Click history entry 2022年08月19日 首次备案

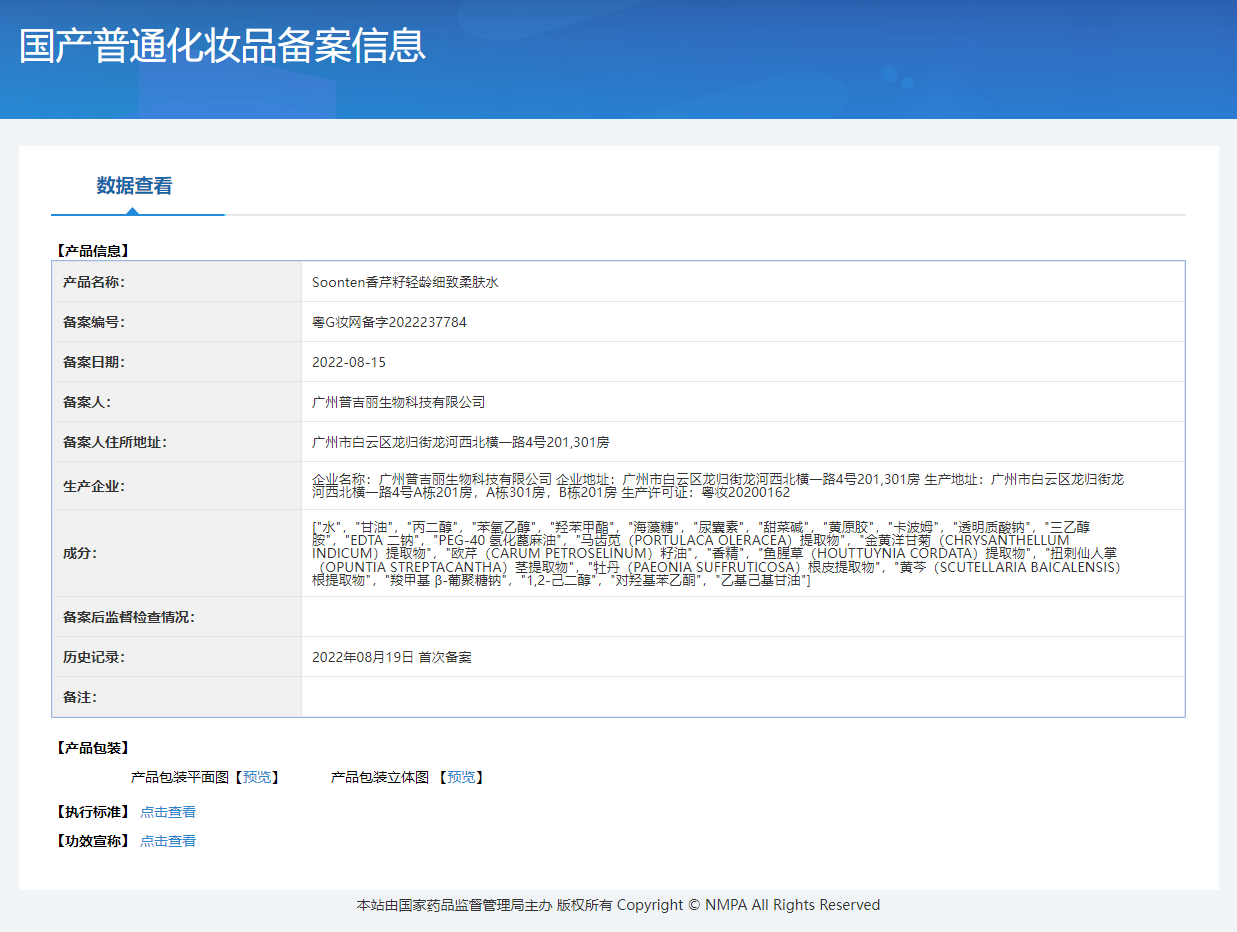(391, 657)
